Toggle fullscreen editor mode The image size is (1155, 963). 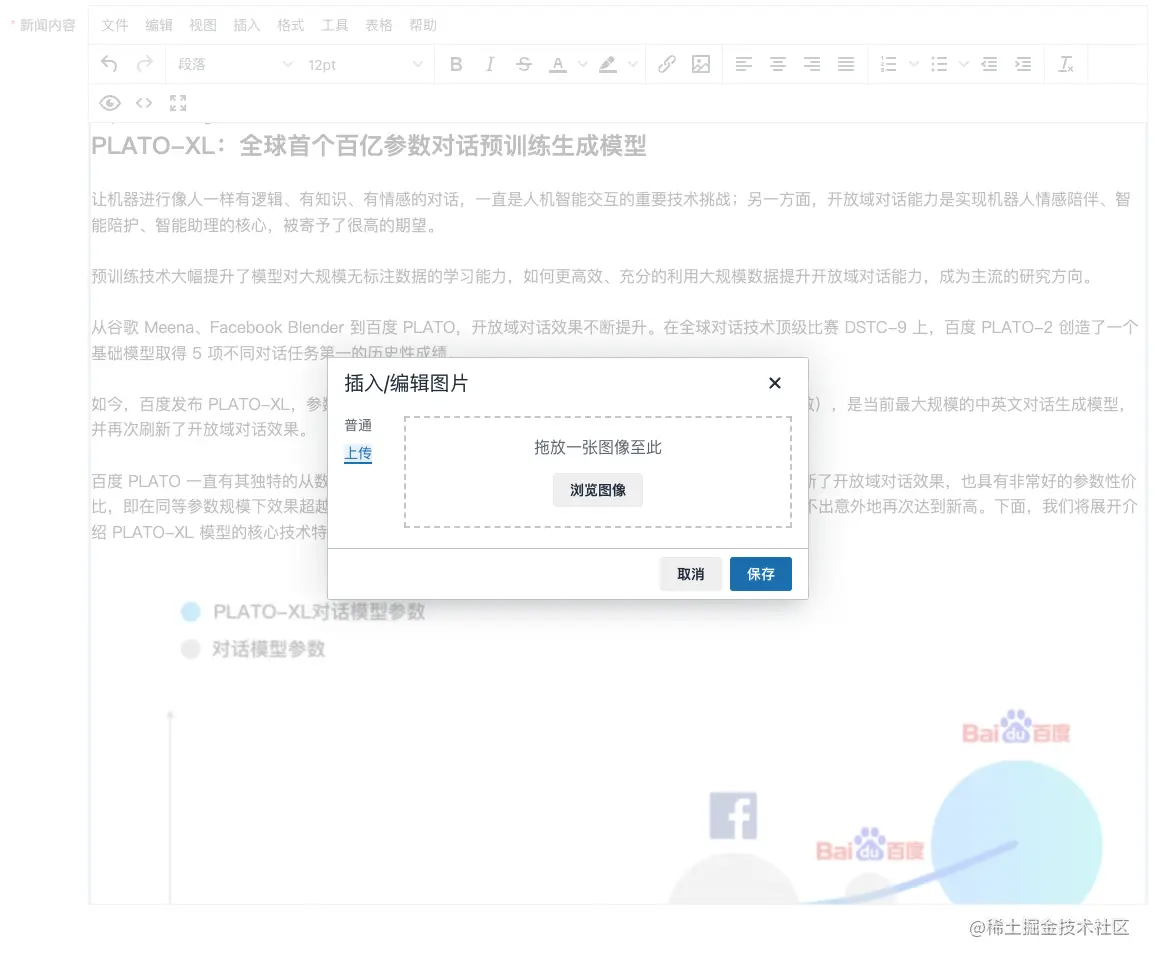(178, 103)
